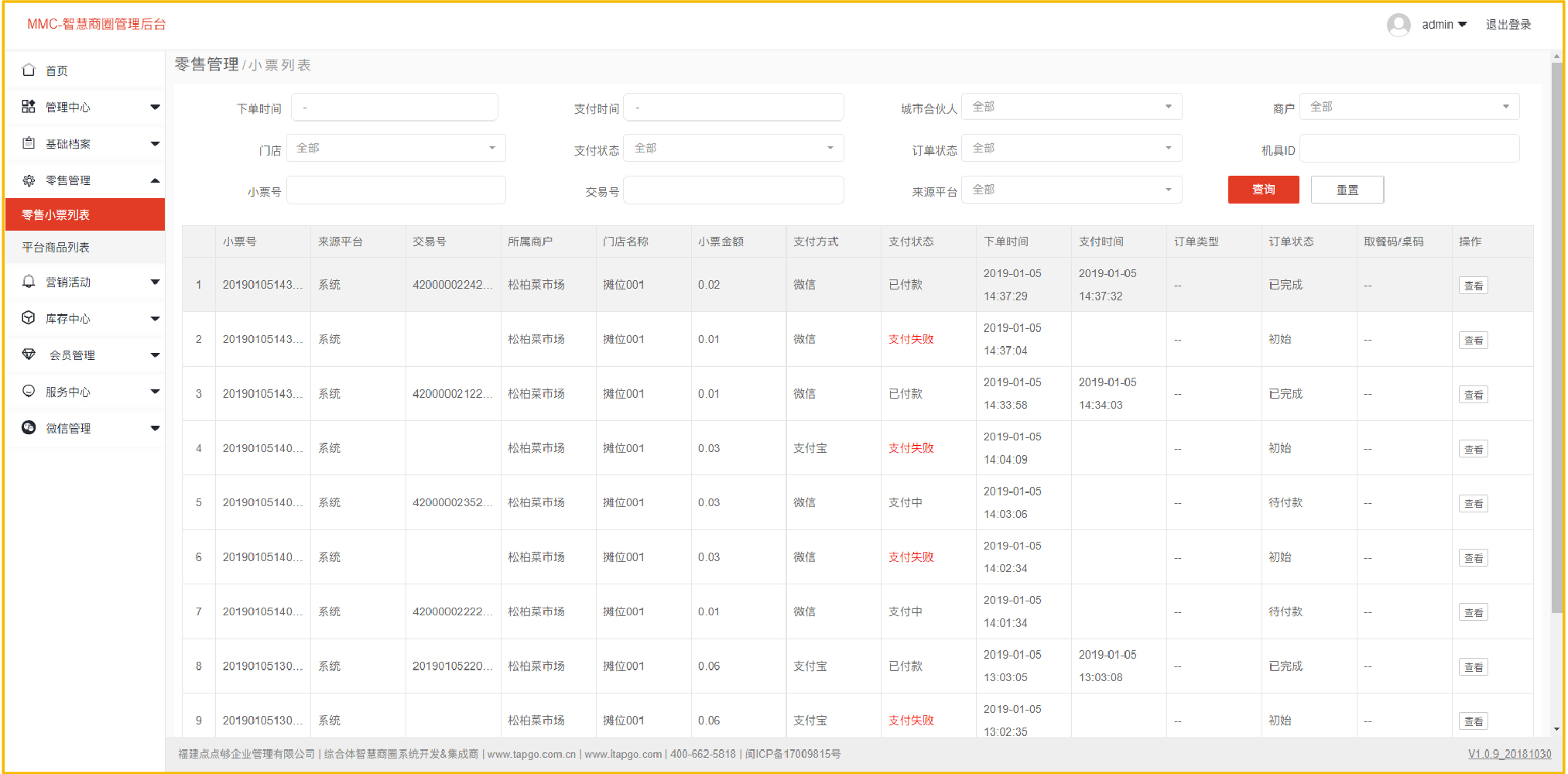Click 查看 for row 3
1568x774 pixels.
[x=1474, y=395]
